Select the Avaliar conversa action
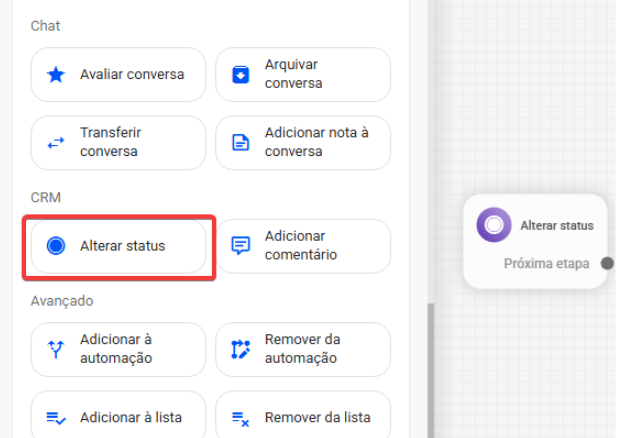Screen dimensions: 618x438 click(118, 75)
